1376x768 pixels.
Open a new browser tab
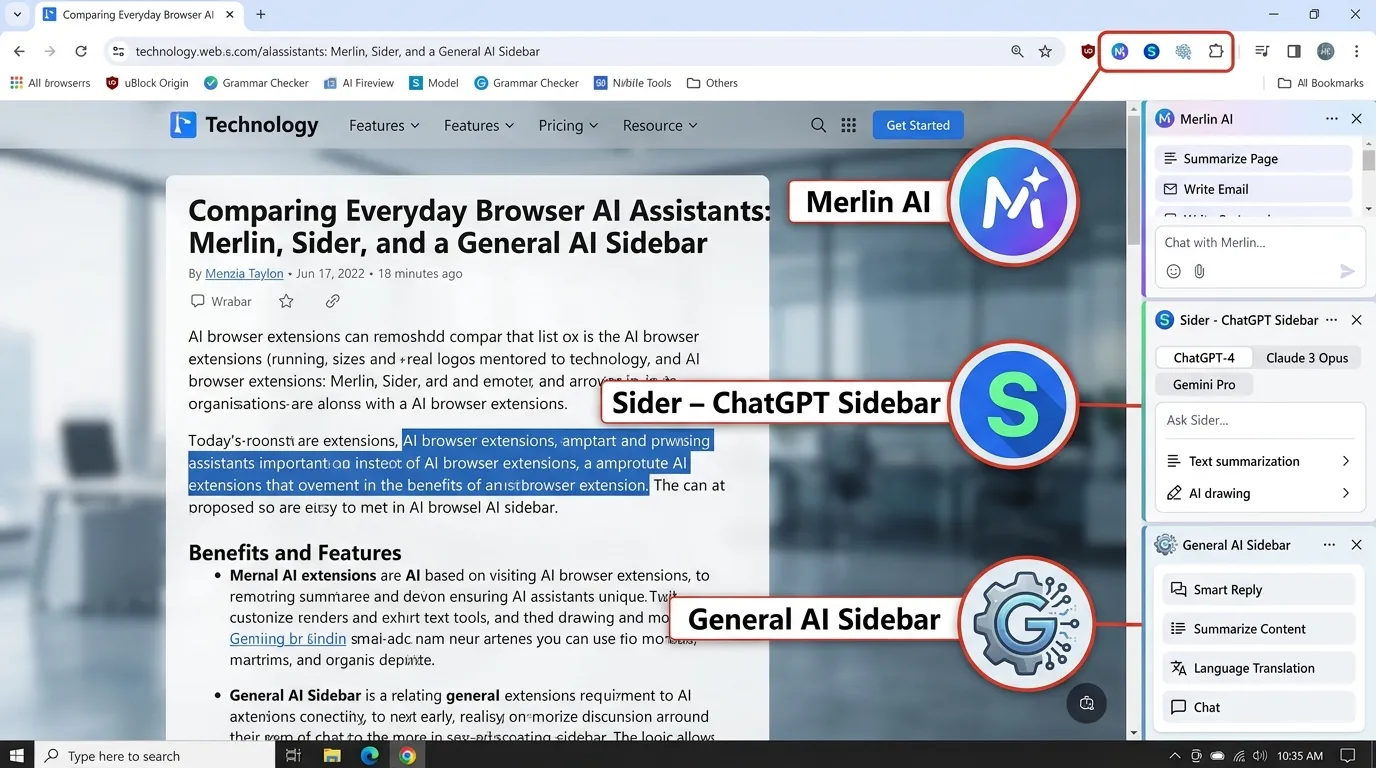(261, 15)
